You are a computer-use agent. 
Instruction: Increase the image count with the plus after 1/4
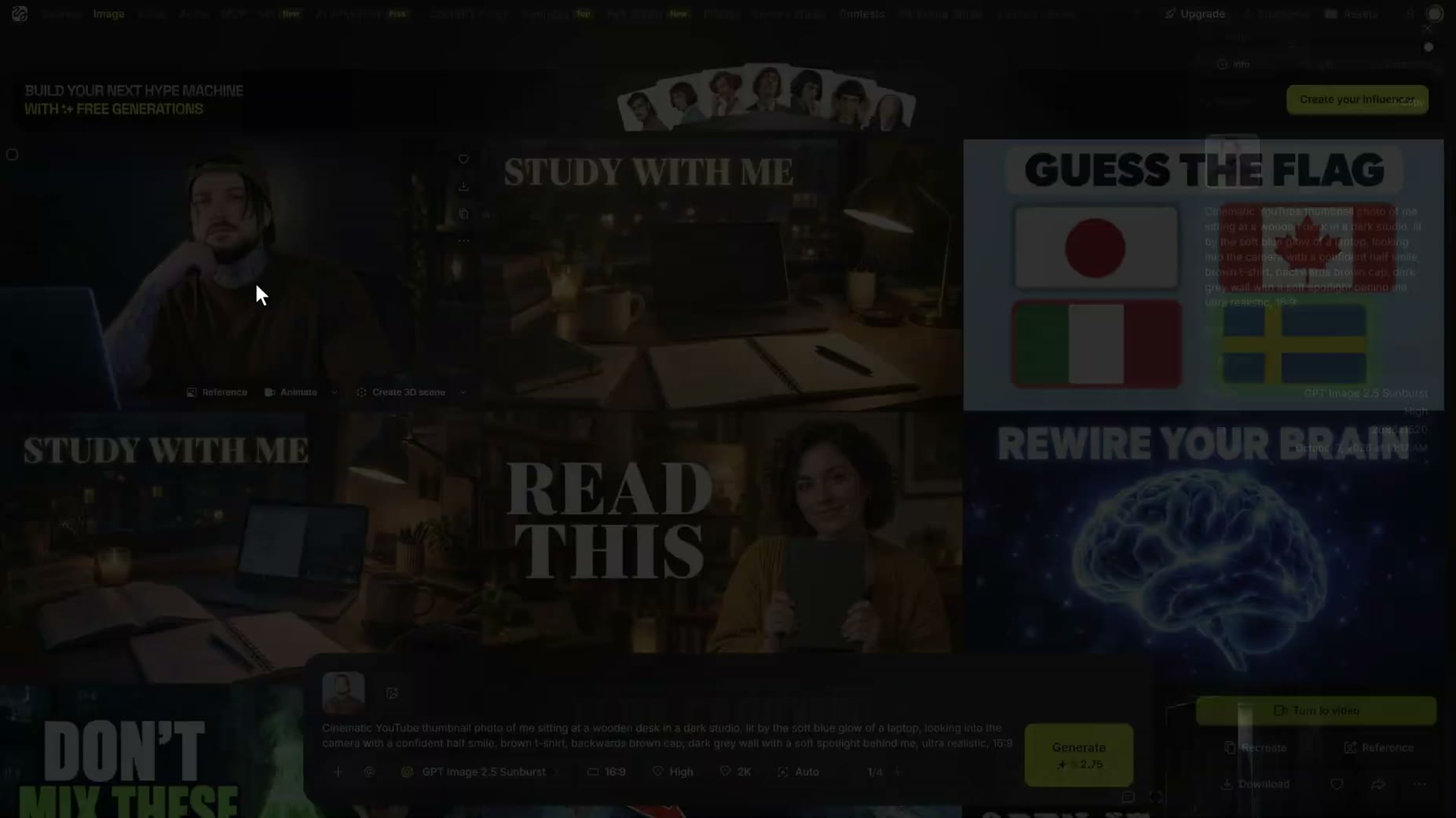point(898,772)
